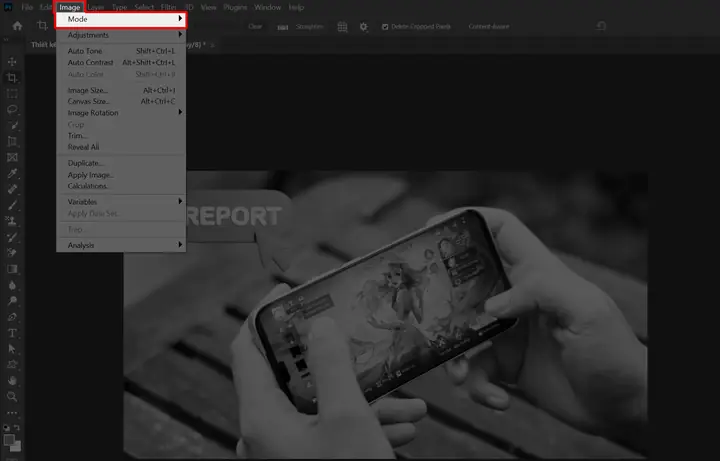Select the Crop tool in left toolbar
The height and width of the screenshot is (461, 720).
12,78
